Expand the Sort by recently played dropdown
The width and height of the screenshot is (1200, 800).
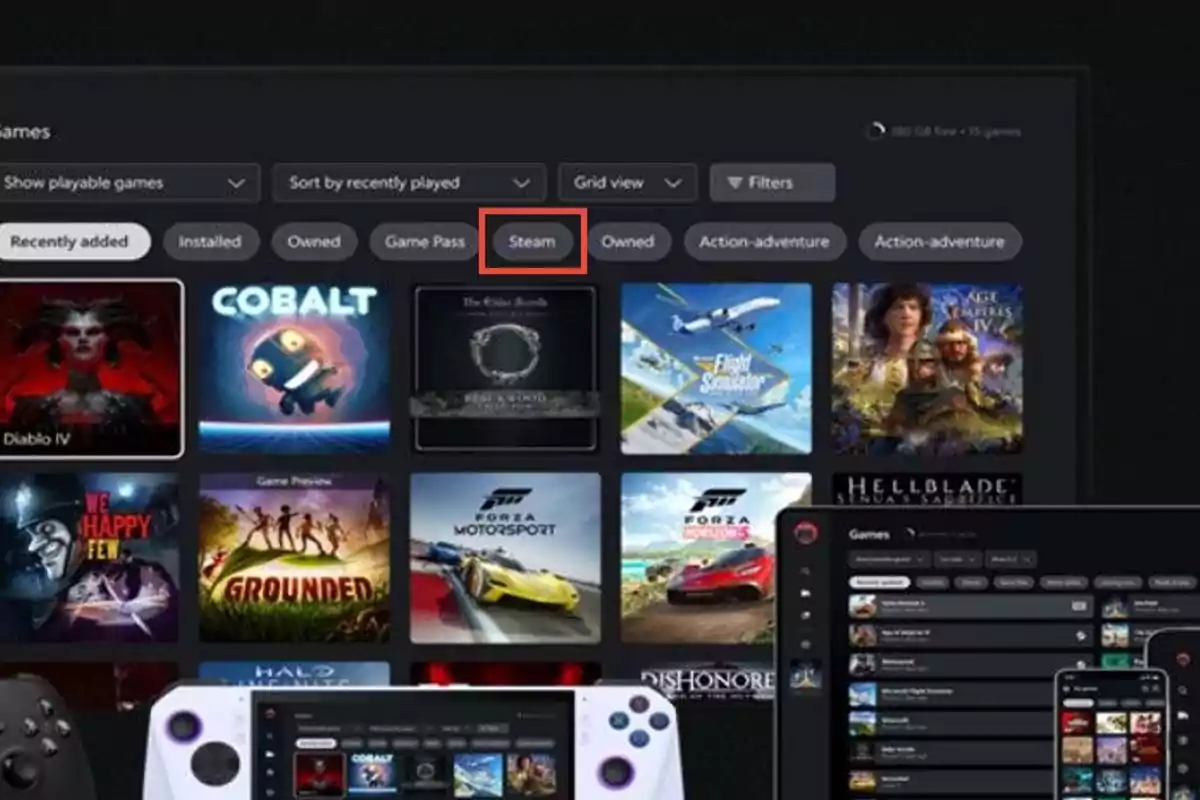[x=409, y=183]
